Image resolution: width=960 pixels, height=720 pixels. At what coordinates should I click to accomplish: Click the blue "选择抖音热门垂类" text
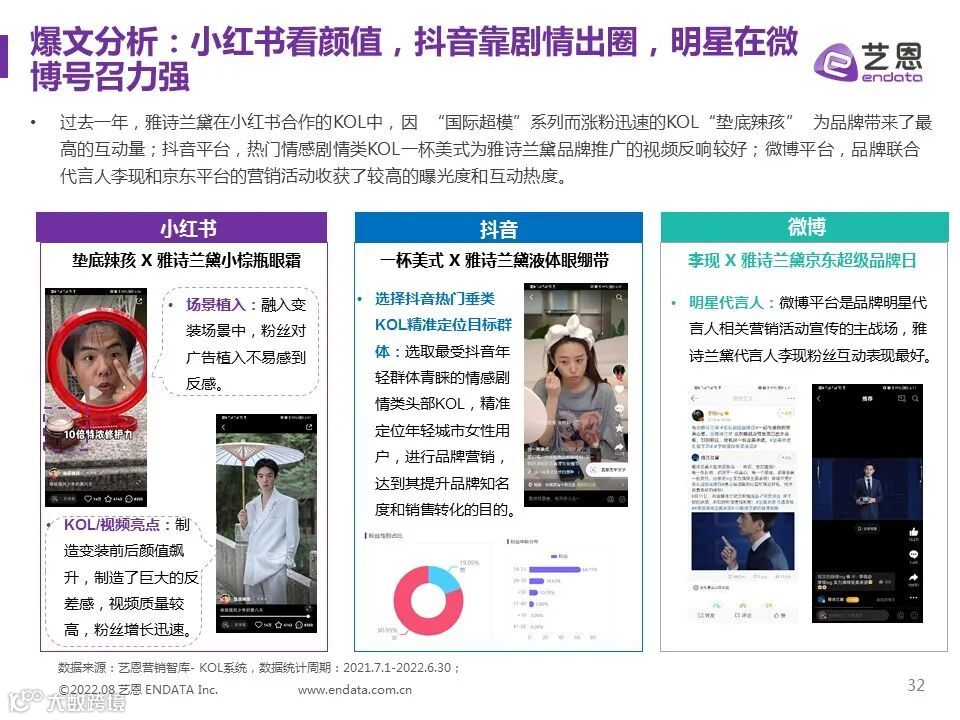(435, 299)
